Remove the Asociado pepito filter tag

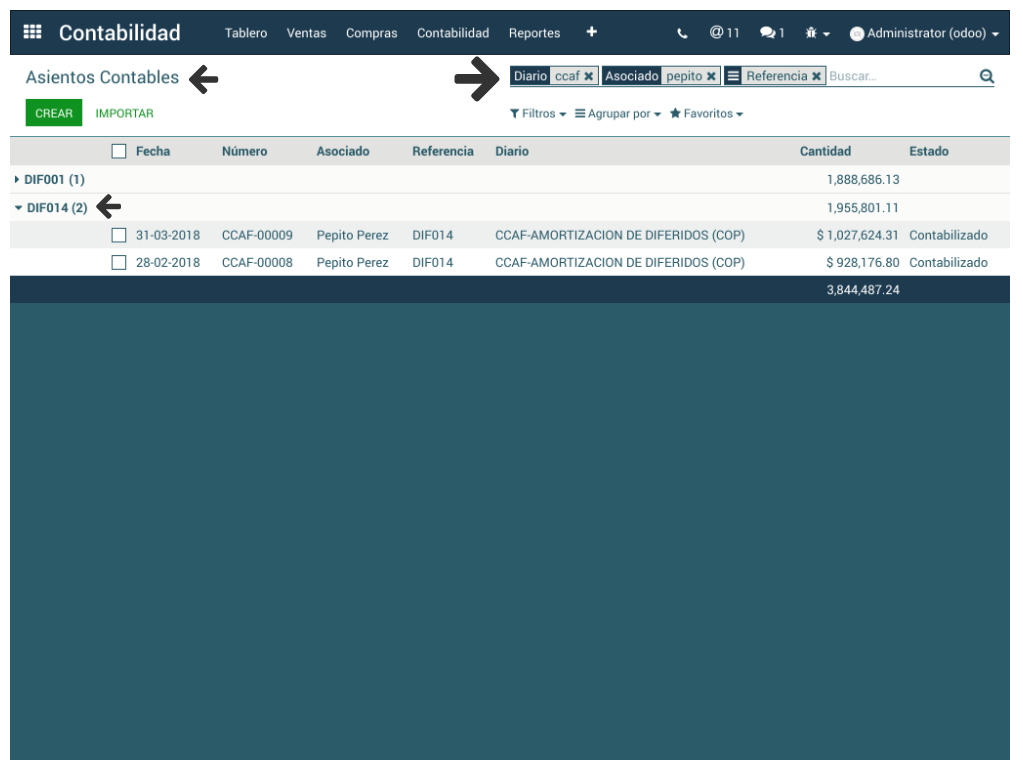coord(711,76)
